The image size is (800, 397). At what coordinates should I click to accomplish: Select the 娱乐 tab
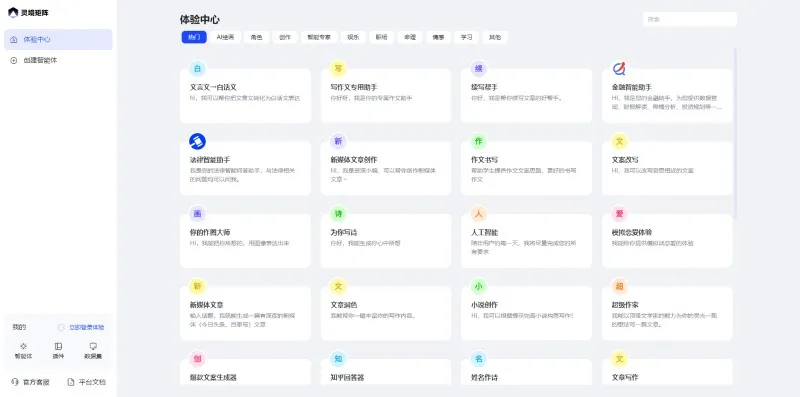tap(353, 37)
